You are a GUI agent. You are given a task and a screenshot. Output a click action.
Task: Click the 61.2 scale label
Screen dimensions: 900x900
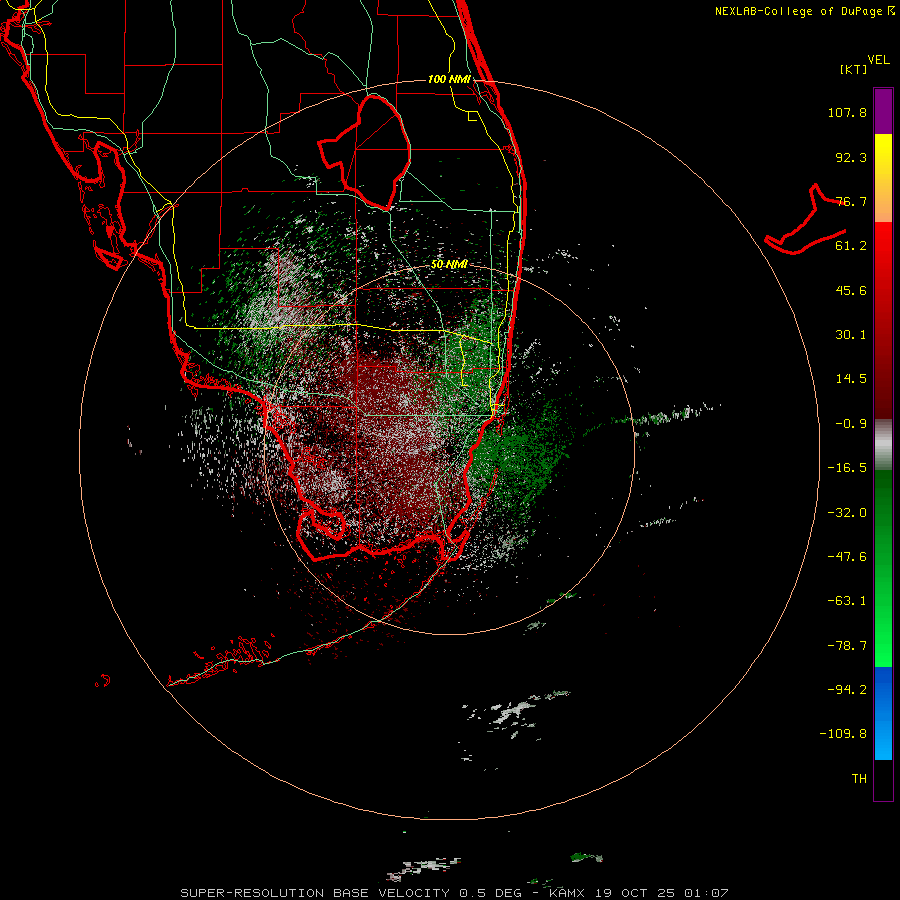coord(851,246)
